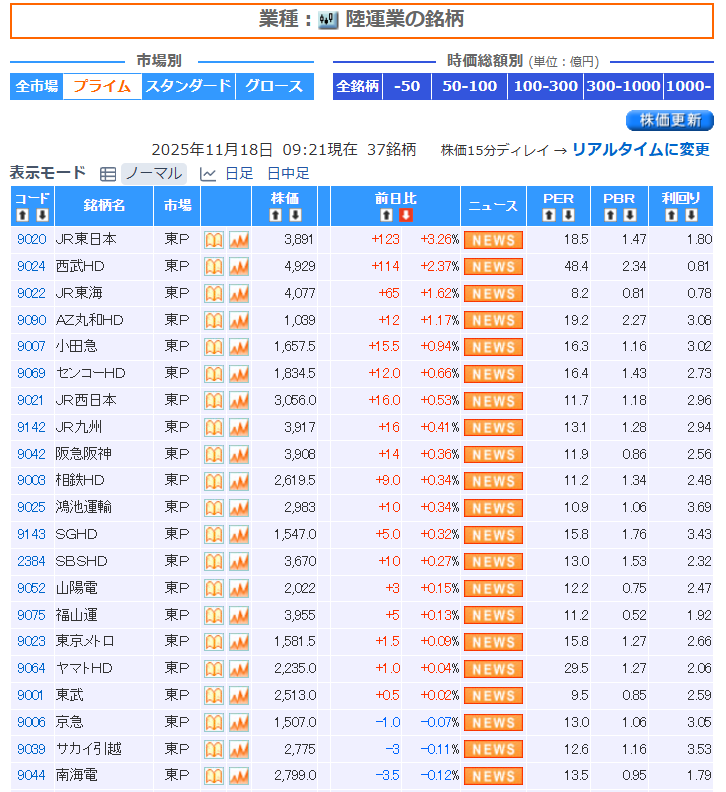Viewport: 726px width, 792px height.
Task: Open the book icon for 阪急阪神
Action: (x=214, y=454)
